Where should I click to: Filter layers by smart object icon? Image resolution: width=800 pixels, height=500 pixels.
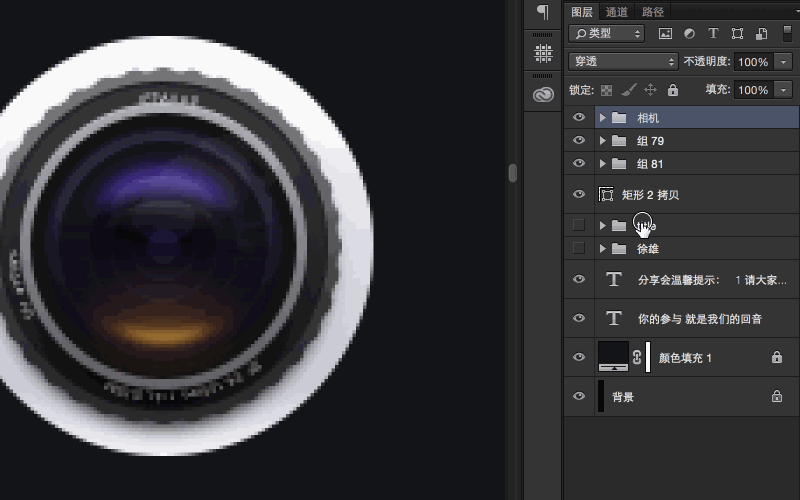761,33
